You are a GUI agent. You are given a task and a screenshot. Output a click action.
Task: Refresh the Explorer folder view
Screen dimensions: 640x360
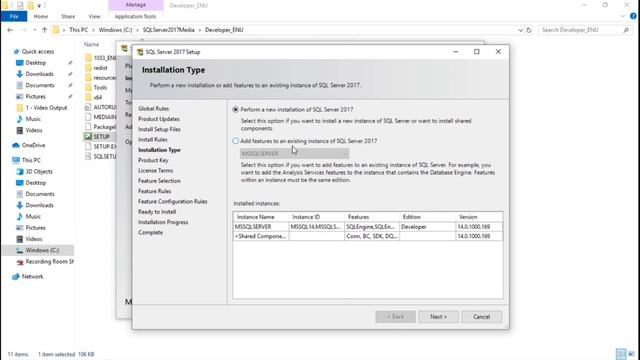[x=529, y=30]
